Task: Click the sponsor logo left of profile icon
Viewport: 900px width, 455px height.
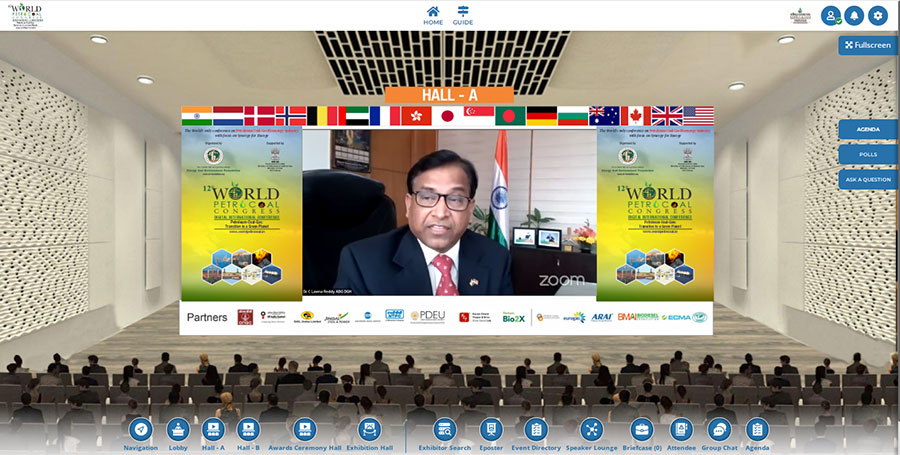Action: (800, 15)
